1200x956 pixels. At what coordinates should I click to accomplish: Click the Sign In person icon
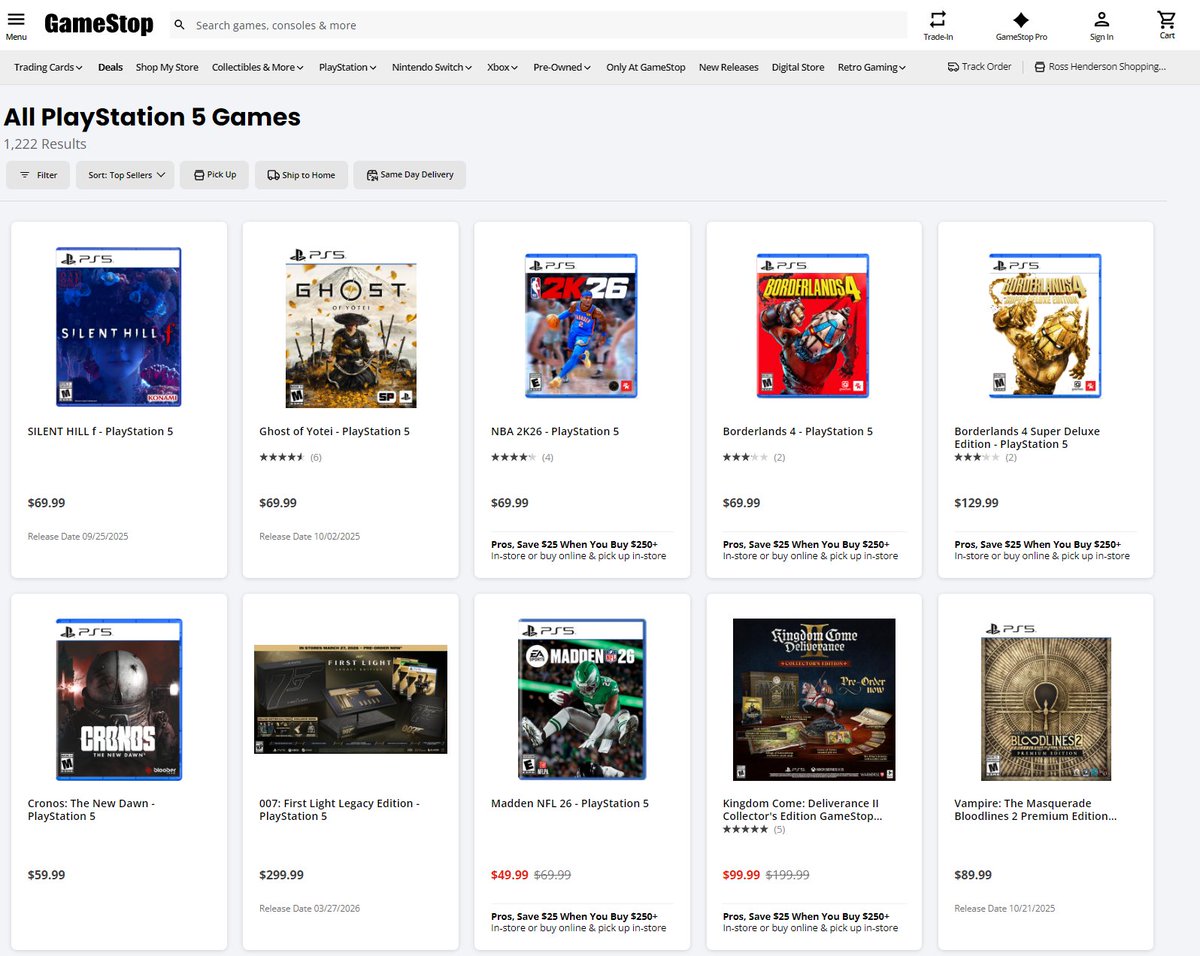tap(1101, 19)
